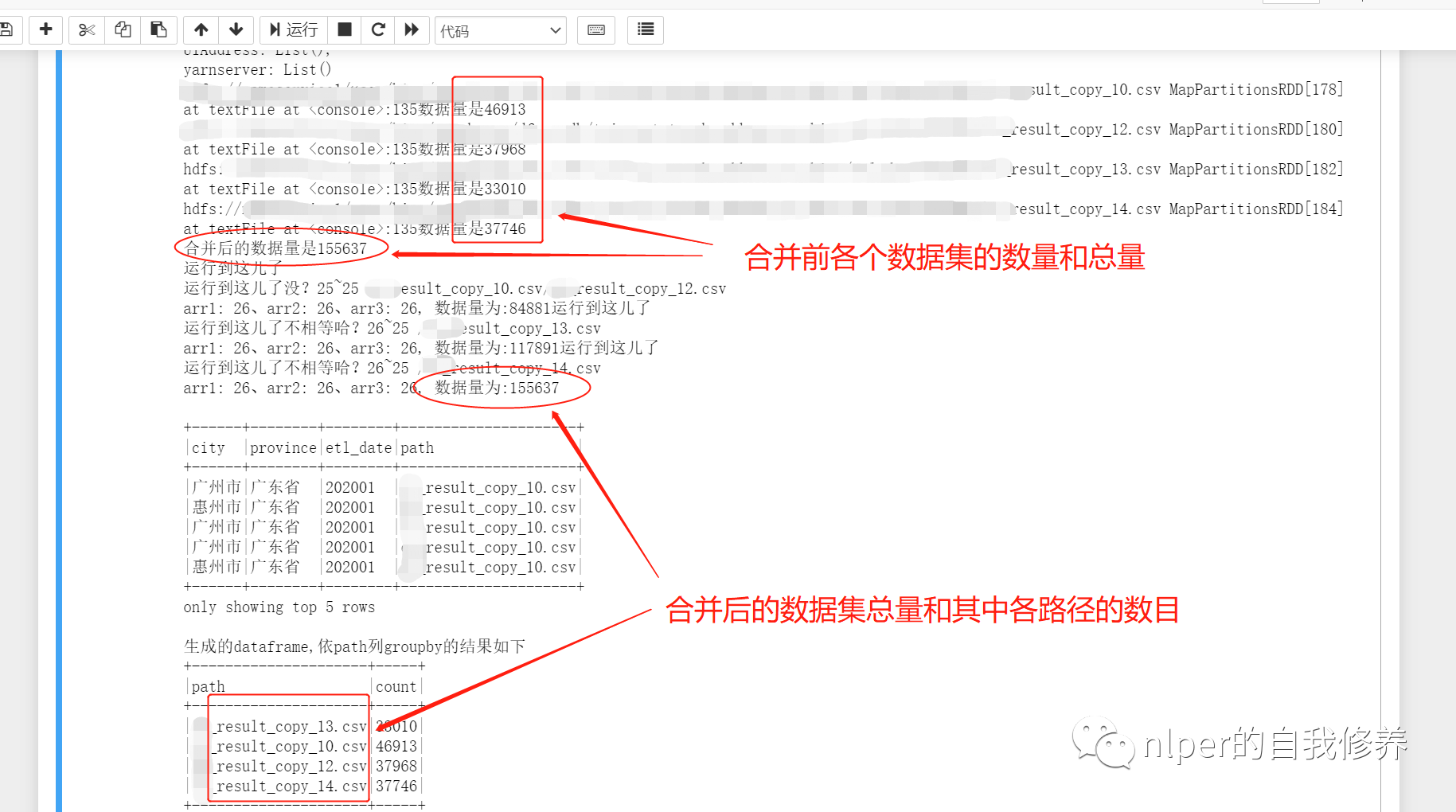Viewport: 1456px width, 812px height.
Task: Select count value 46913 in table
Action: click(396, 746)
